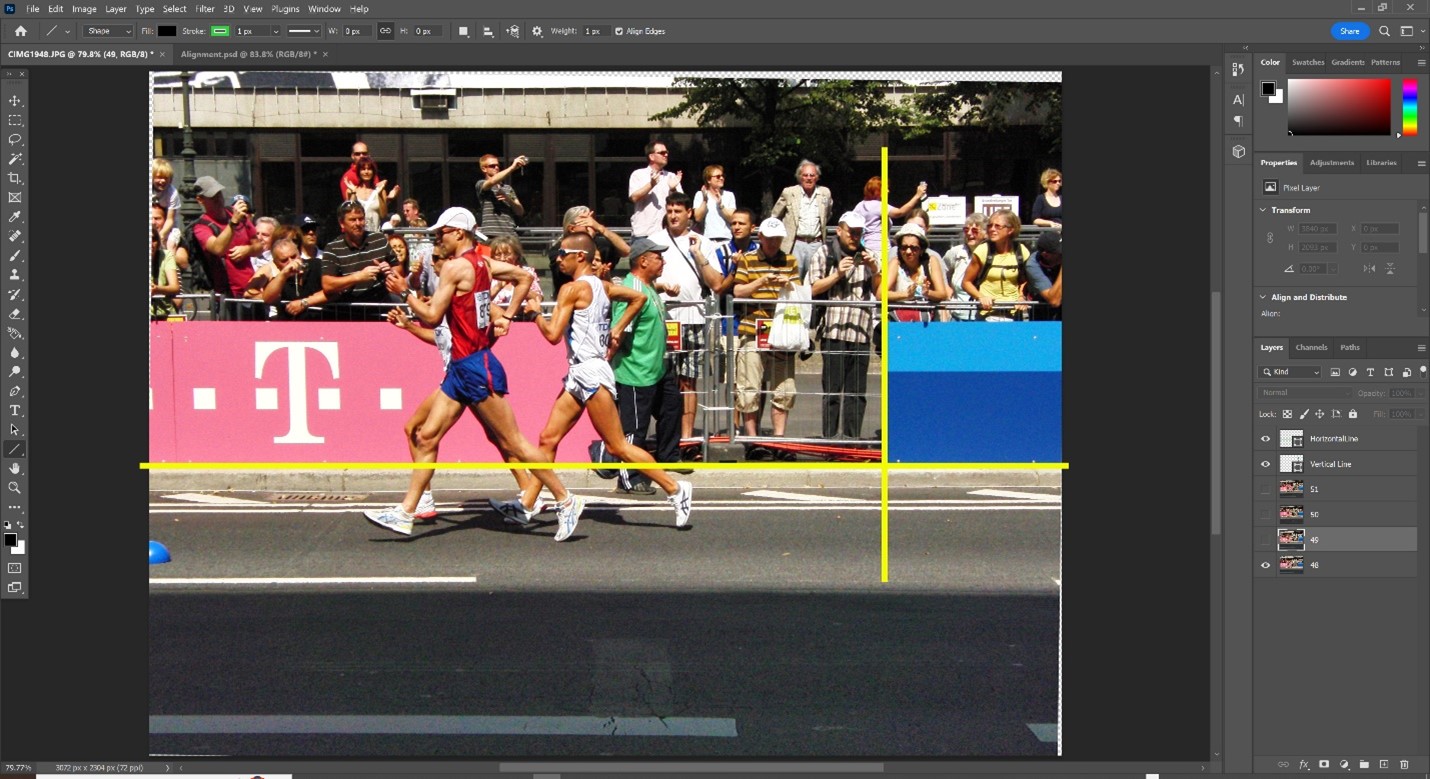Viewport: 1430px width, 779px height.
Task: Select the Spot Healing Brush tool
Action: coord(15,237)
